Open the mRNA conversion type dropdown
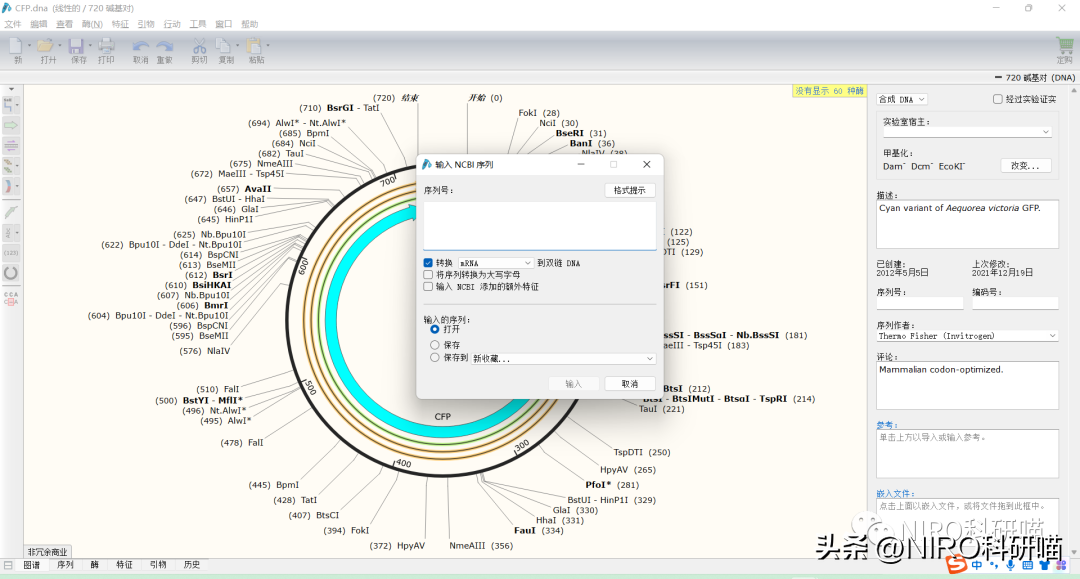1080x579 pixels. click(x=495, y=263)
